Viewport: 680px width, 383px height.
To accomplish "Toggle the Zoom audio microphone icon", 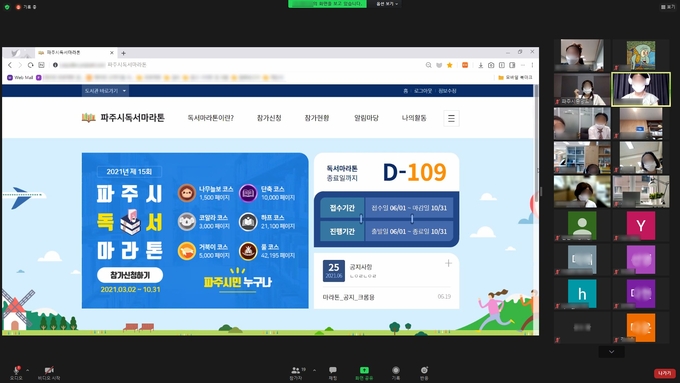I will click(x=16, y=370).
